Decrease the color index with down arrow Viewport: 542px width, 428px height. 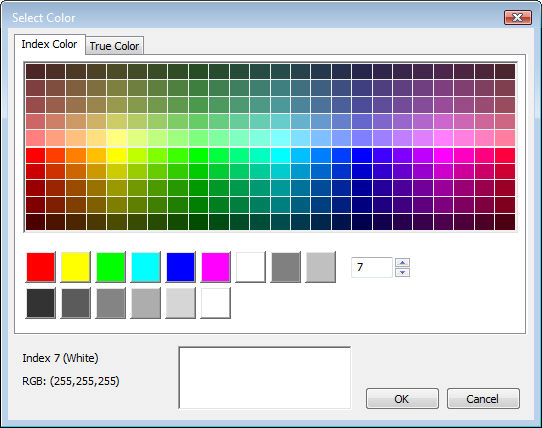[x=402, y=272]
